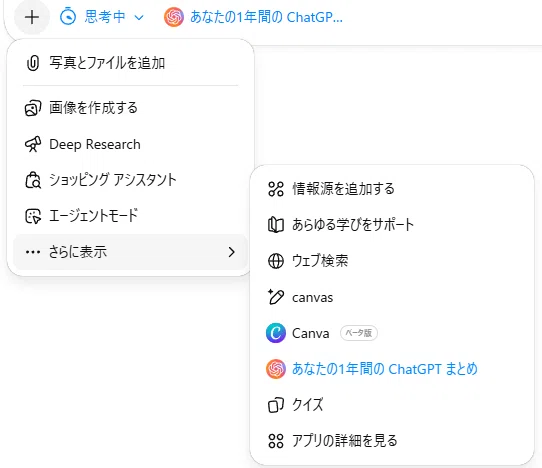The width and height of the screenshot is (542, 468).
Task: Select the 思考中 label in the composer
Action: 105,17
